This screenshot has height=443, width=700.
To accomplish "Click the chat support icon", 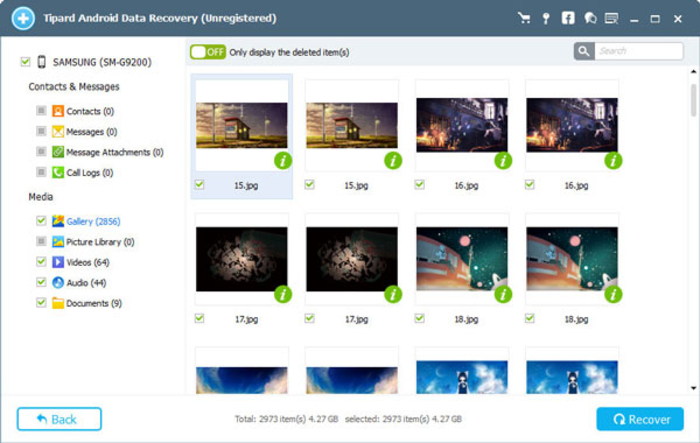I will 590,18.
